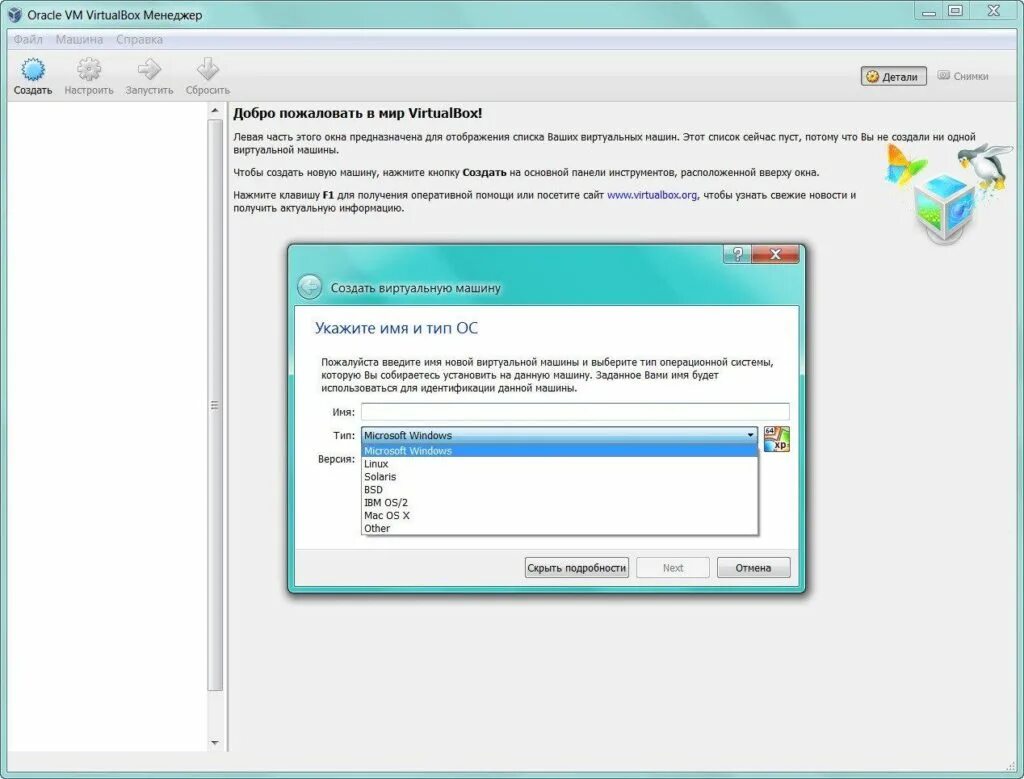Choose IBM OS/2 from the type list

(x=560, y=502)
